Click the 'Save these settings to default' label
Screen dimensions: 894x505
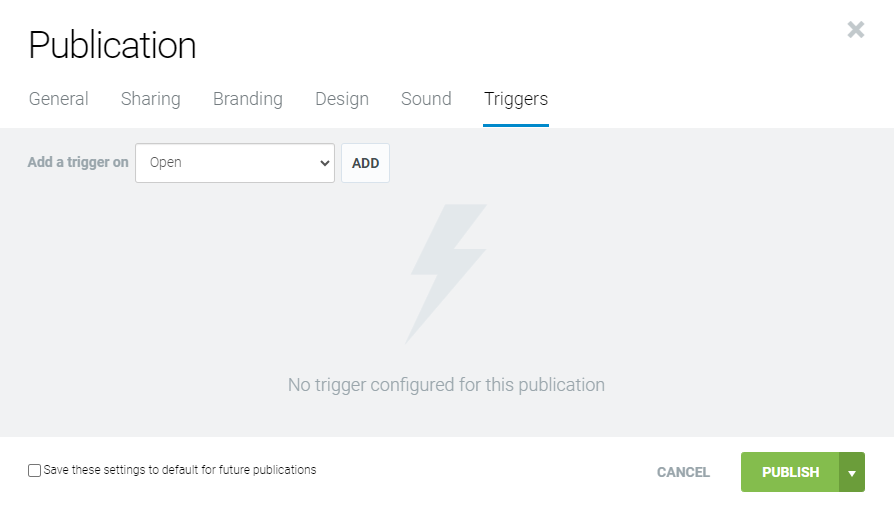pyautogui.click(x=180, y=470)
